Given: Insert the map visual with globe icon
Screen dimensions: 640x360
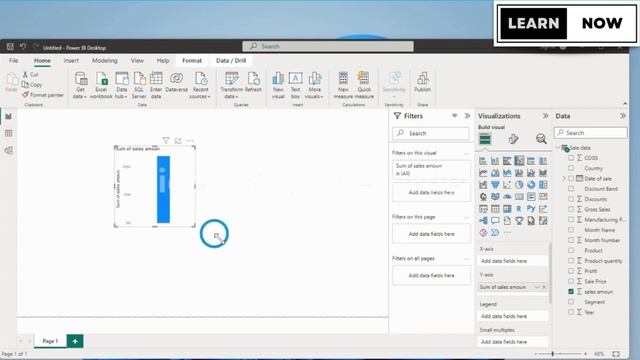Looking at the screenshot, I should point(483,197).
